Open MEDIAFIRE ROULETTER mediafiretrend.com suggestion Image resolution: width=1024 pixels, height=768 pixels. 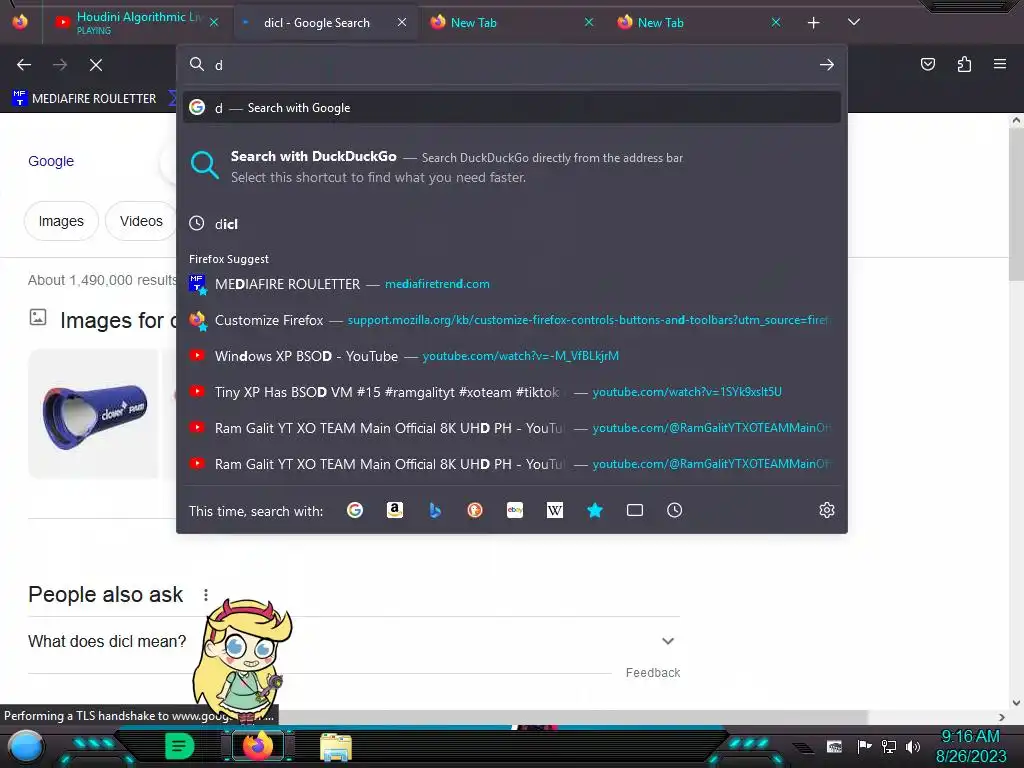512,284
